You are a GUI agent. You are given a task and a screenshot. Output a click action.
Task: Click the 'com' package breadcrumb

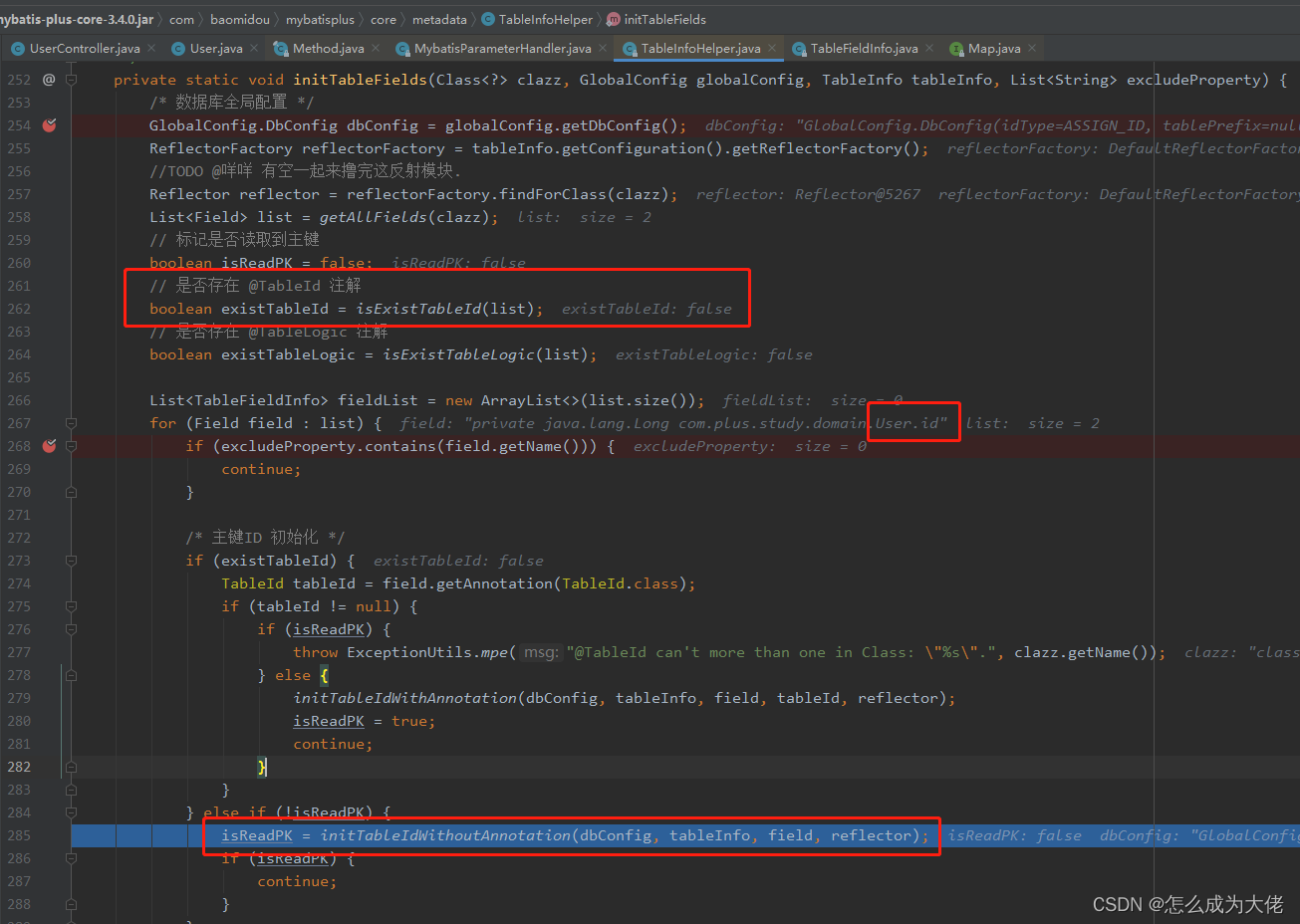pyautogui.click(x=181, y=19)
